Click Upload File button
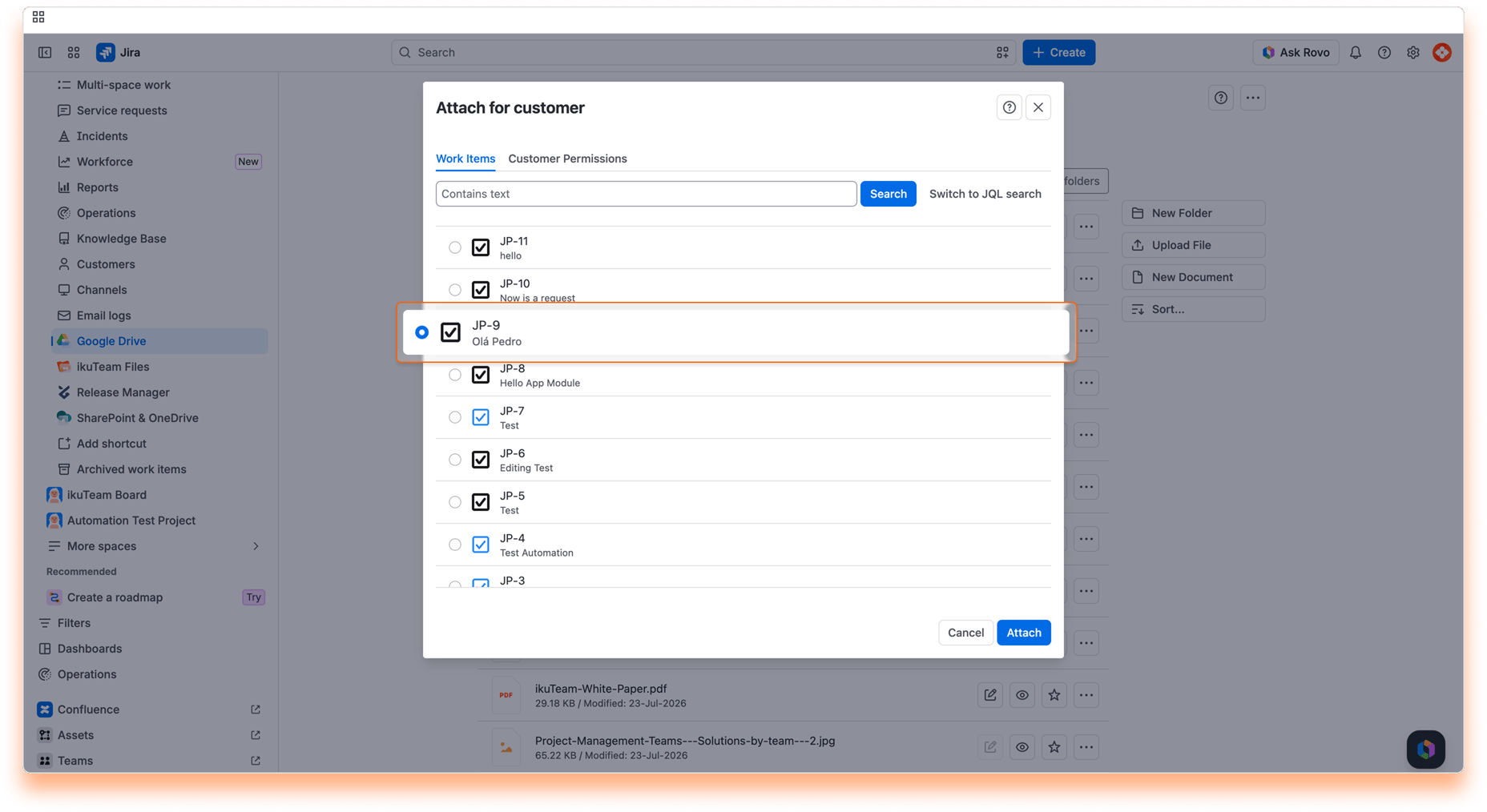 coord(1193,245)
